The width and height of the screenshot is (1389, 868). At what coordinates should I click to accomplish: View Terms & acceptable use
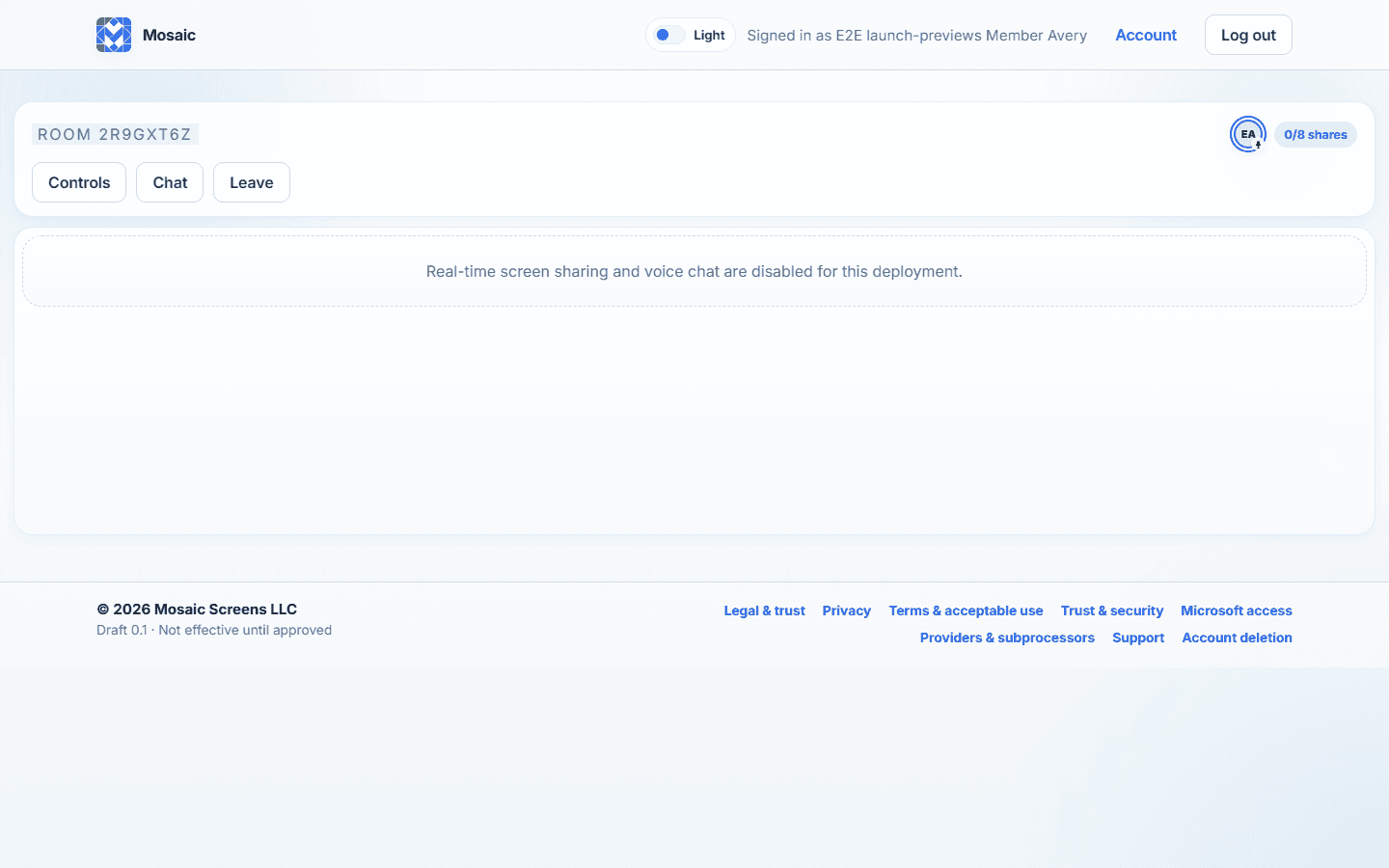(x=966, y=610)
